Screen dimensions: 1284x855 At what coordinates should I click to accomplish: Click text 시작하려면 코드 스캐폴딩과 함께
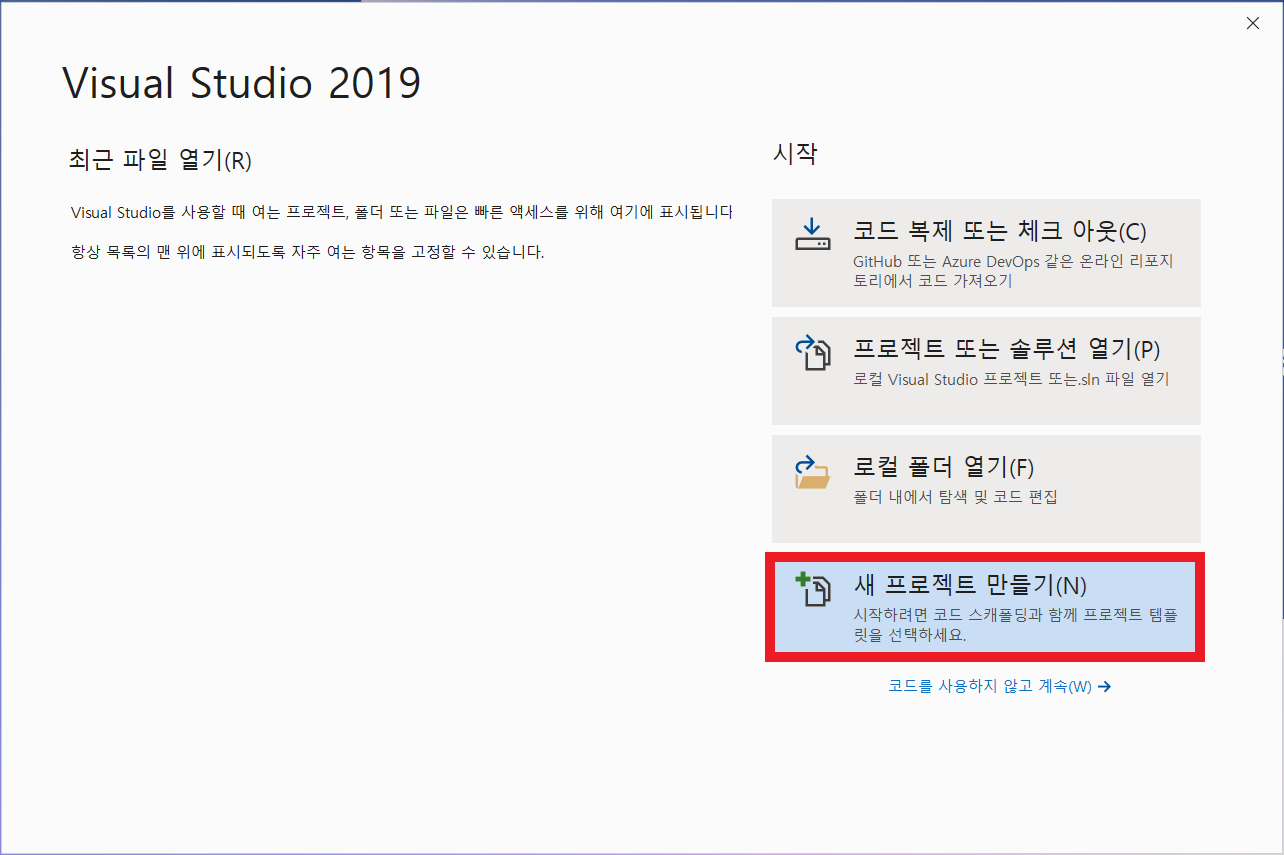(x=1015, y=625)
